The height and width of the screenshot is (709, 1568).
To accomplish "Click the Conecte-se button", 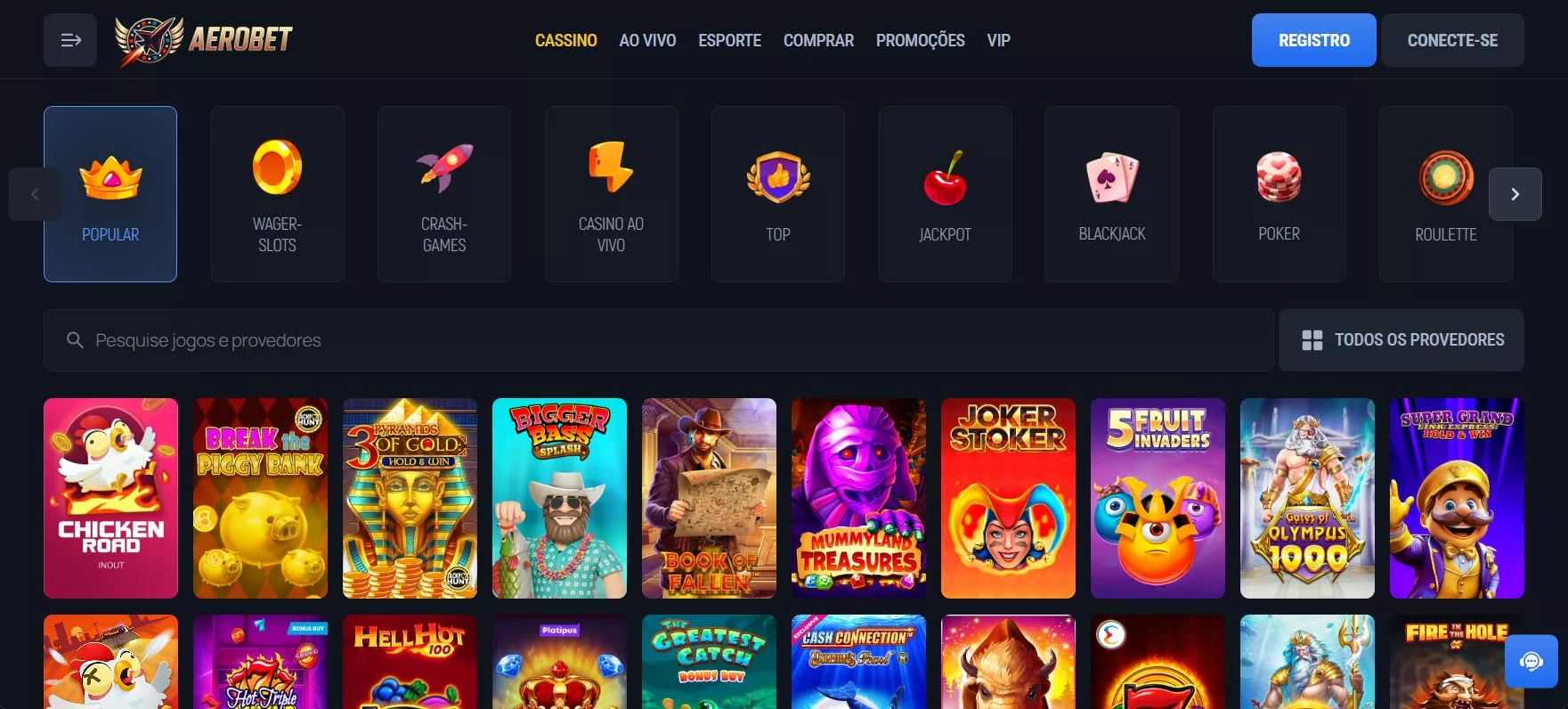I will (1452, 40).
